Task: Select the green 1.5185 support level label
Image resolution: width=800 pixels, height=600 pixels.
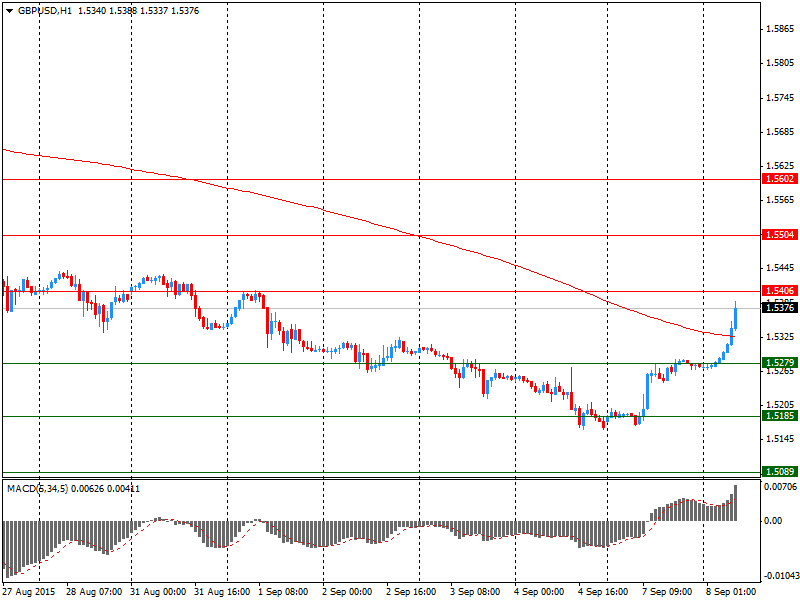Action: point(780,416)
